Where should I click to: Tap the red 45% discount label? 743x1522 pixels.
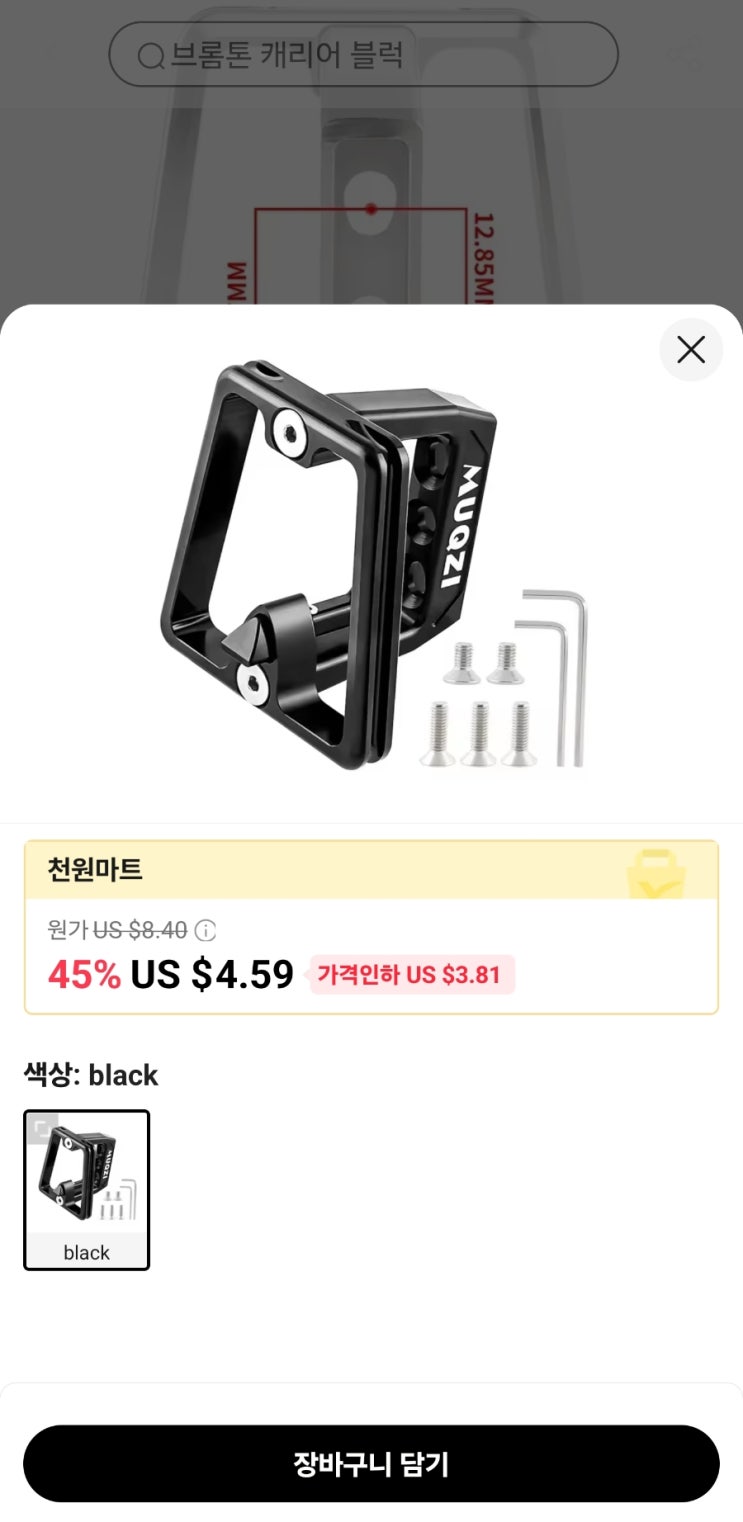tap(84, 974)
